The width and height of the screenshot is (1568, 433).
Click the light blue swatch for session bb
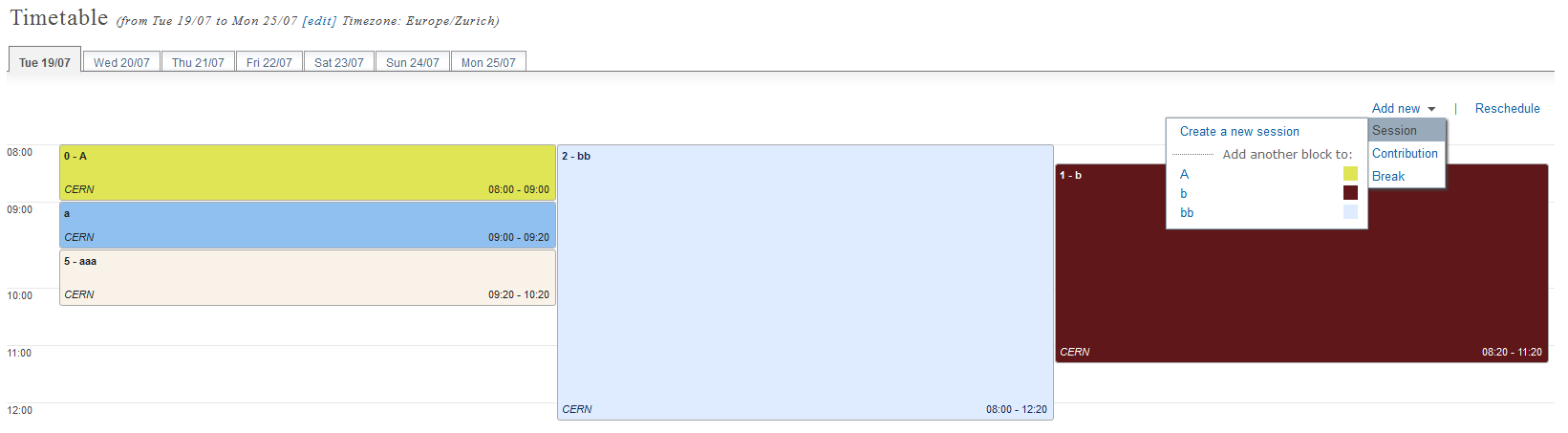[x=1350, y=211]
